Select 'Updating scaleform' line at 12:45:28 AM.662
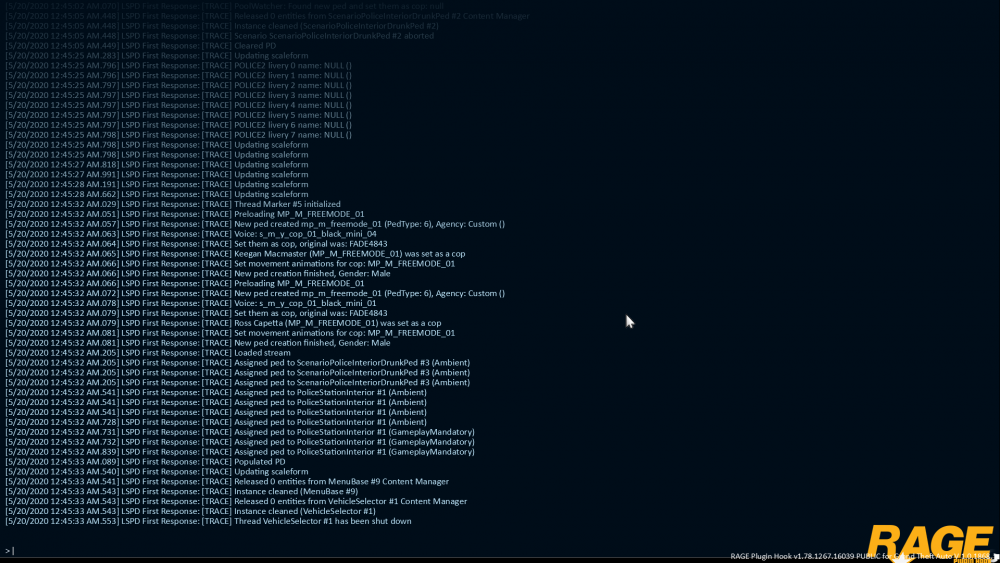The height and width of the screenshot is (563, 1000). coord(157,194)
